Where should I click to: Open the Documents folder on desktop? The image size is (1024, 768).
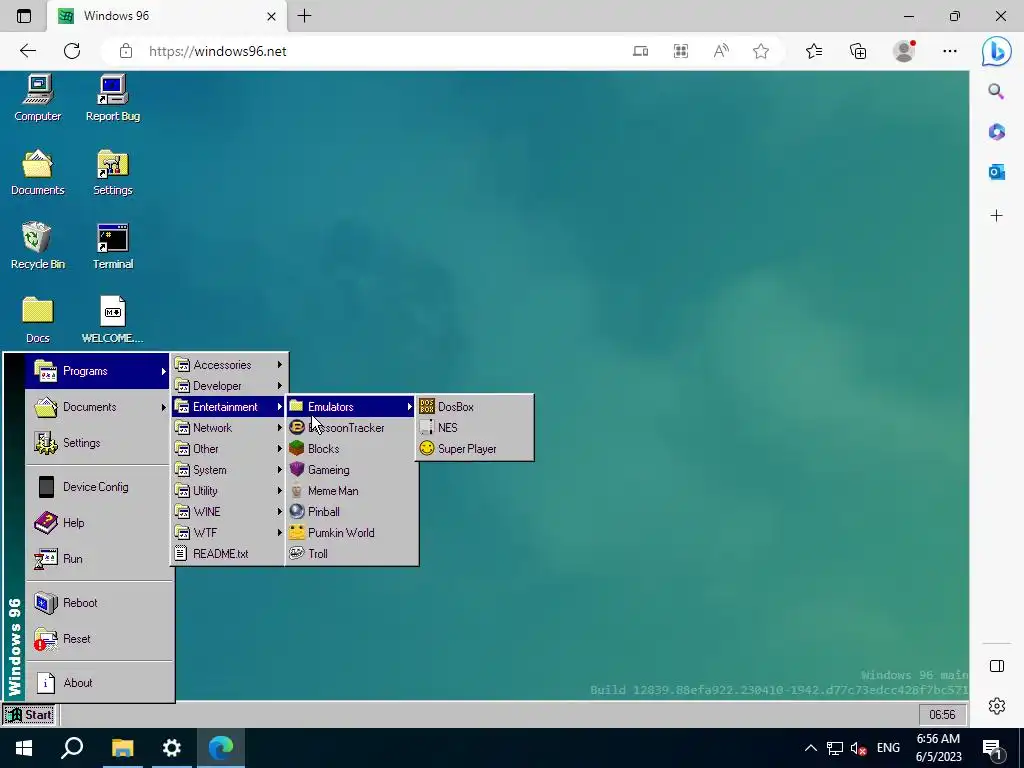[x=37, y=172]
